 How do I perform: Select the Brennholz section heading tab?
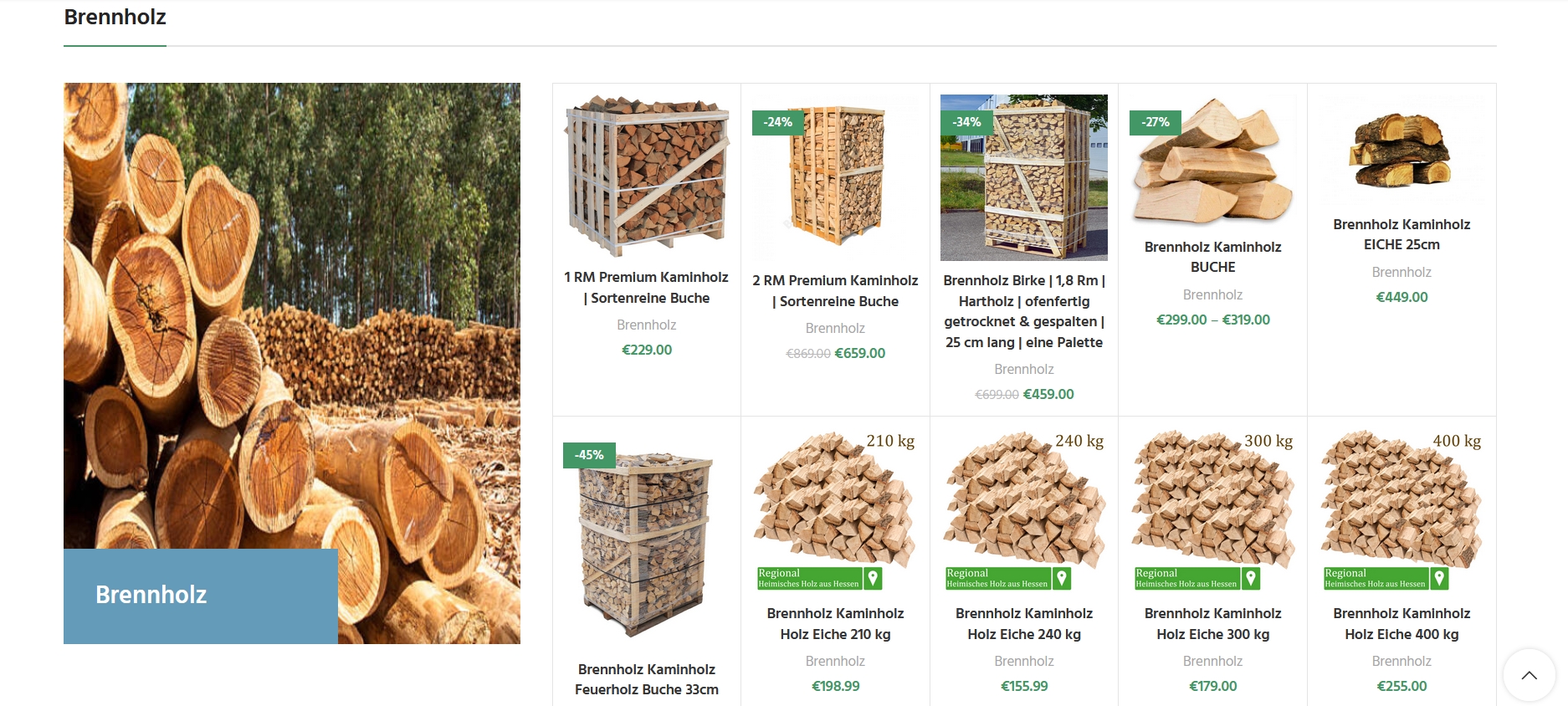(x=115, y=17)
